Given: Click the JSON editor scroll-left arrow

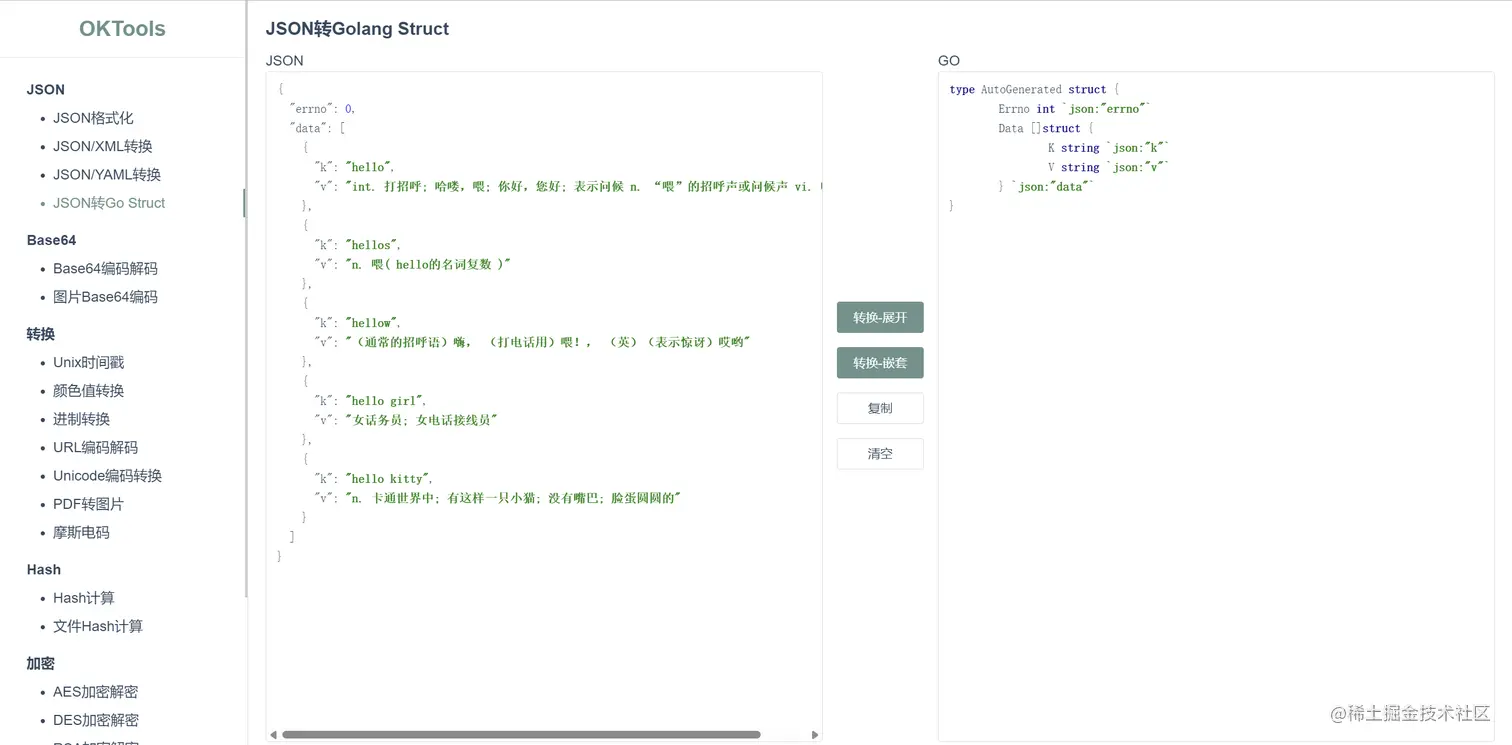Looking at the screenshot, I should (273, 735).
